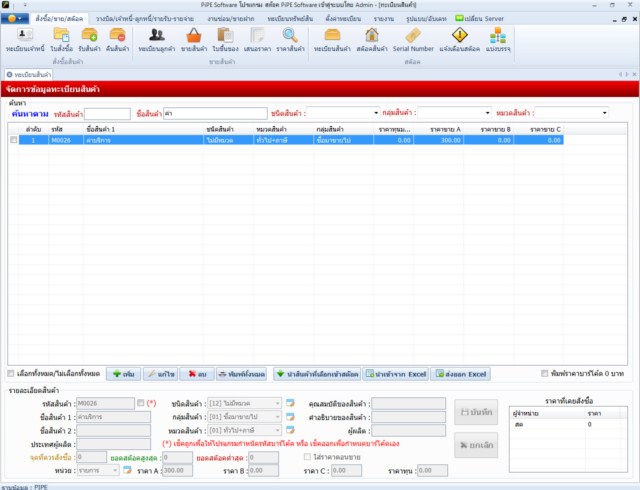Click the delivery note clipboard icon in the ribbon
640x490 pixels.
[x=225, y=40]
